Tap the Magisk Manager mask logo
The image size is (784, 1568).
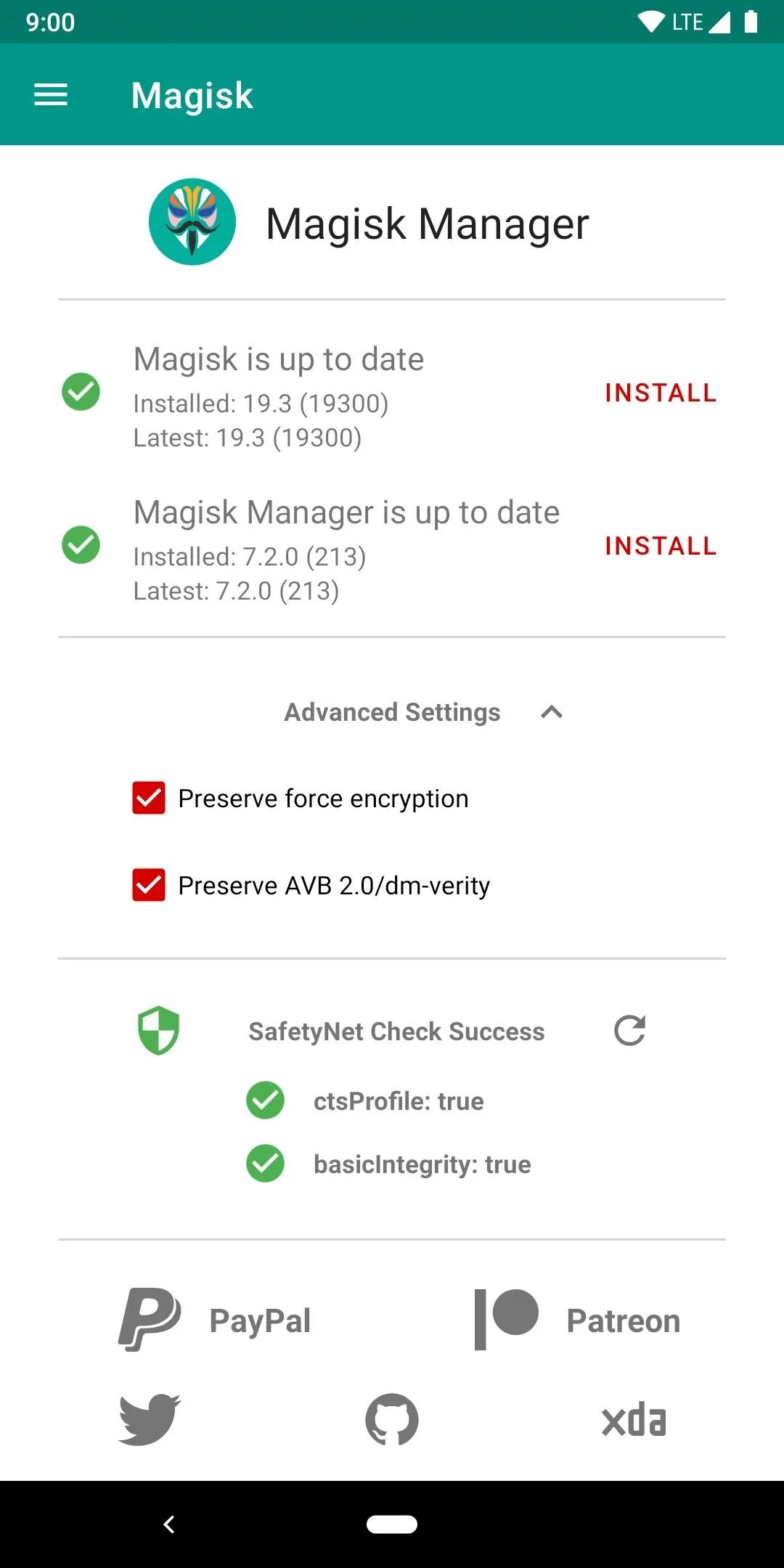tap(192, 222)
